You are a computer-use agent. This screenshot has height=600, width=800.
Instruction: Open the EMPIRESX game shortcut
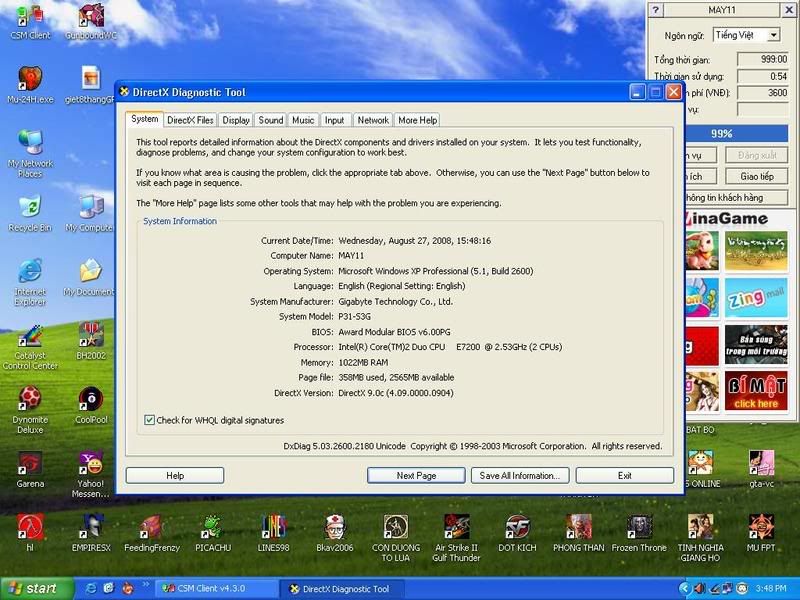click(91, 533)
